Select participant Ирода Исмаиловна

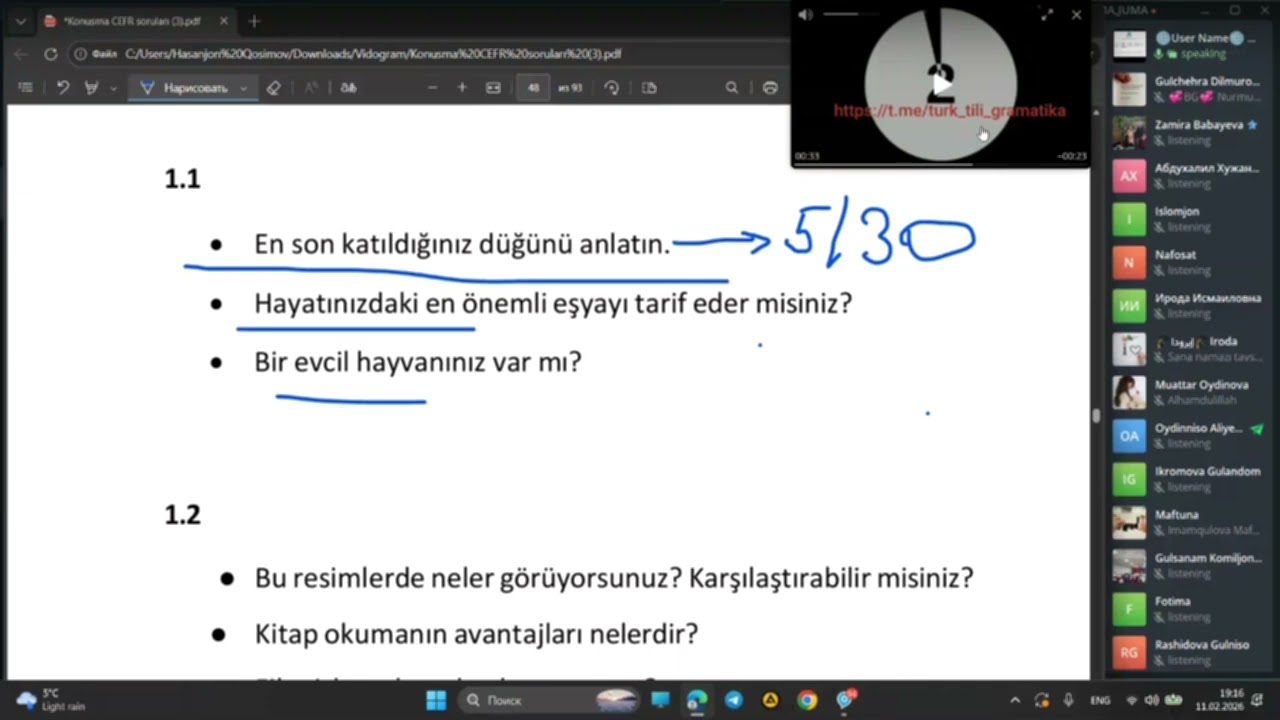click(x=1187, y=305)
